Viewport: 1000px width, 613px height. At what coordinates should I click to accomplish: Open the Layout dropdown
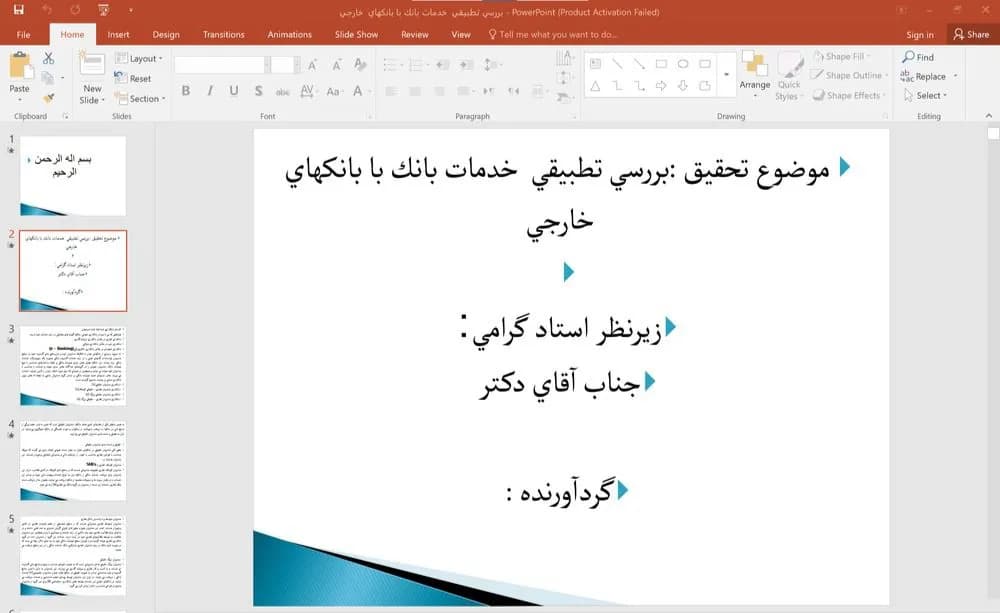(138, 58)
